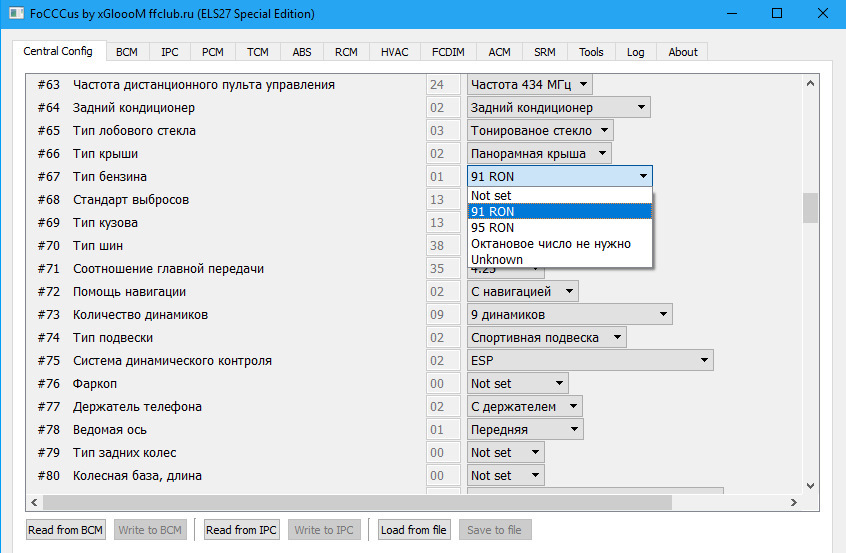
Task: Open the Фаркоп 'Not set' dropdown
Action: coord(517,384)
